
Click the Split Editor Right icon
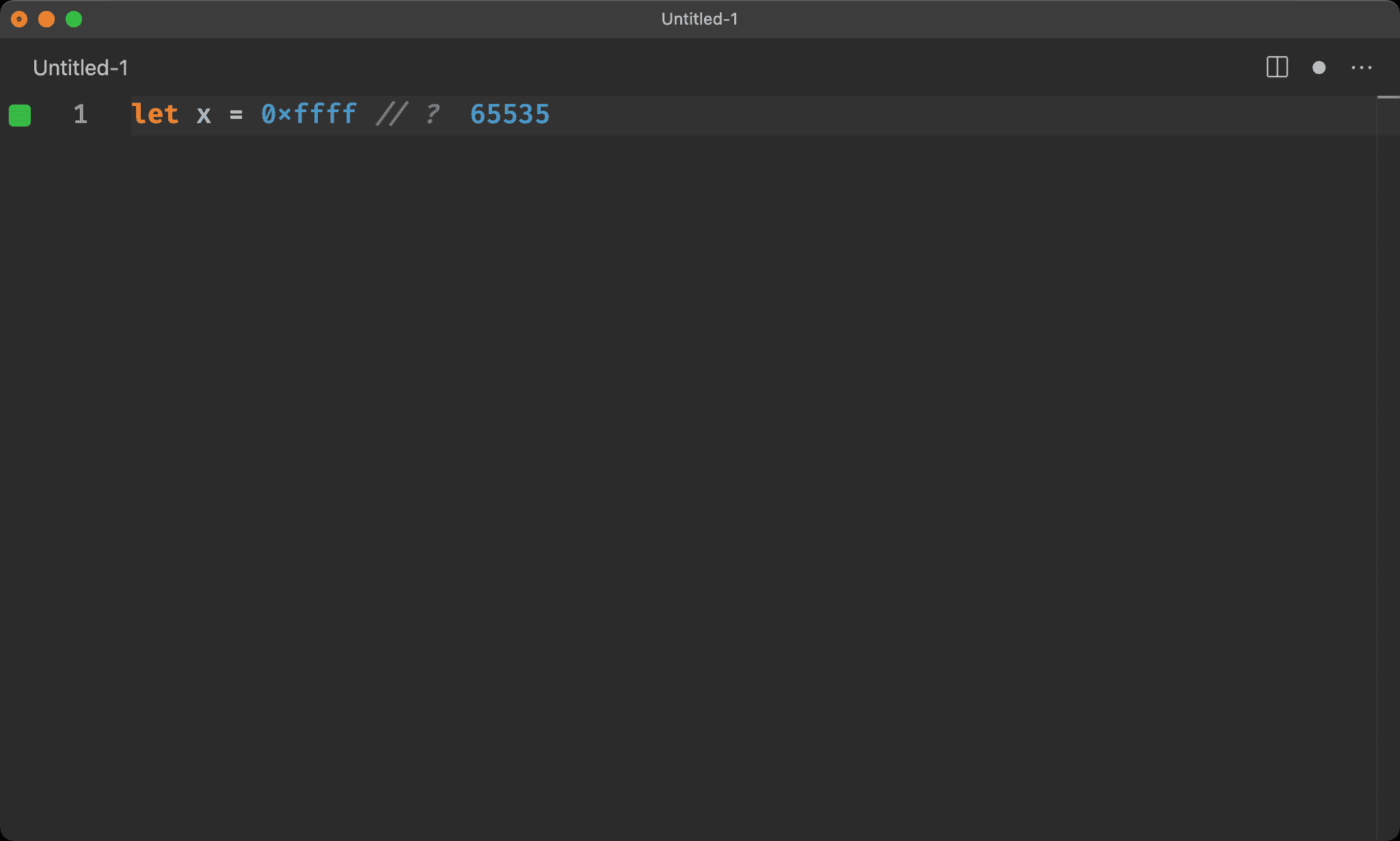pos(1277,67)
